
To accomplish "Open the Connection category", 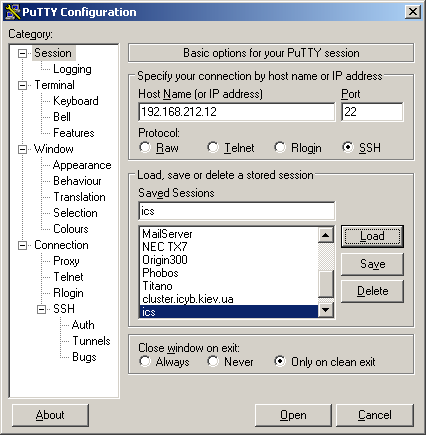I will [61, 245].
